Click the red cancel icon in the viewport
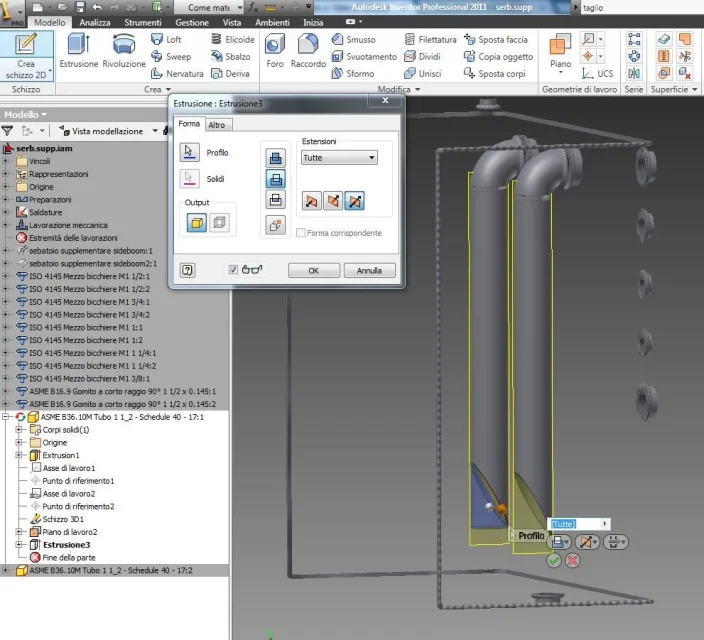Image resolution: width=704 pixels, height=640 pixels. [572, 560]
